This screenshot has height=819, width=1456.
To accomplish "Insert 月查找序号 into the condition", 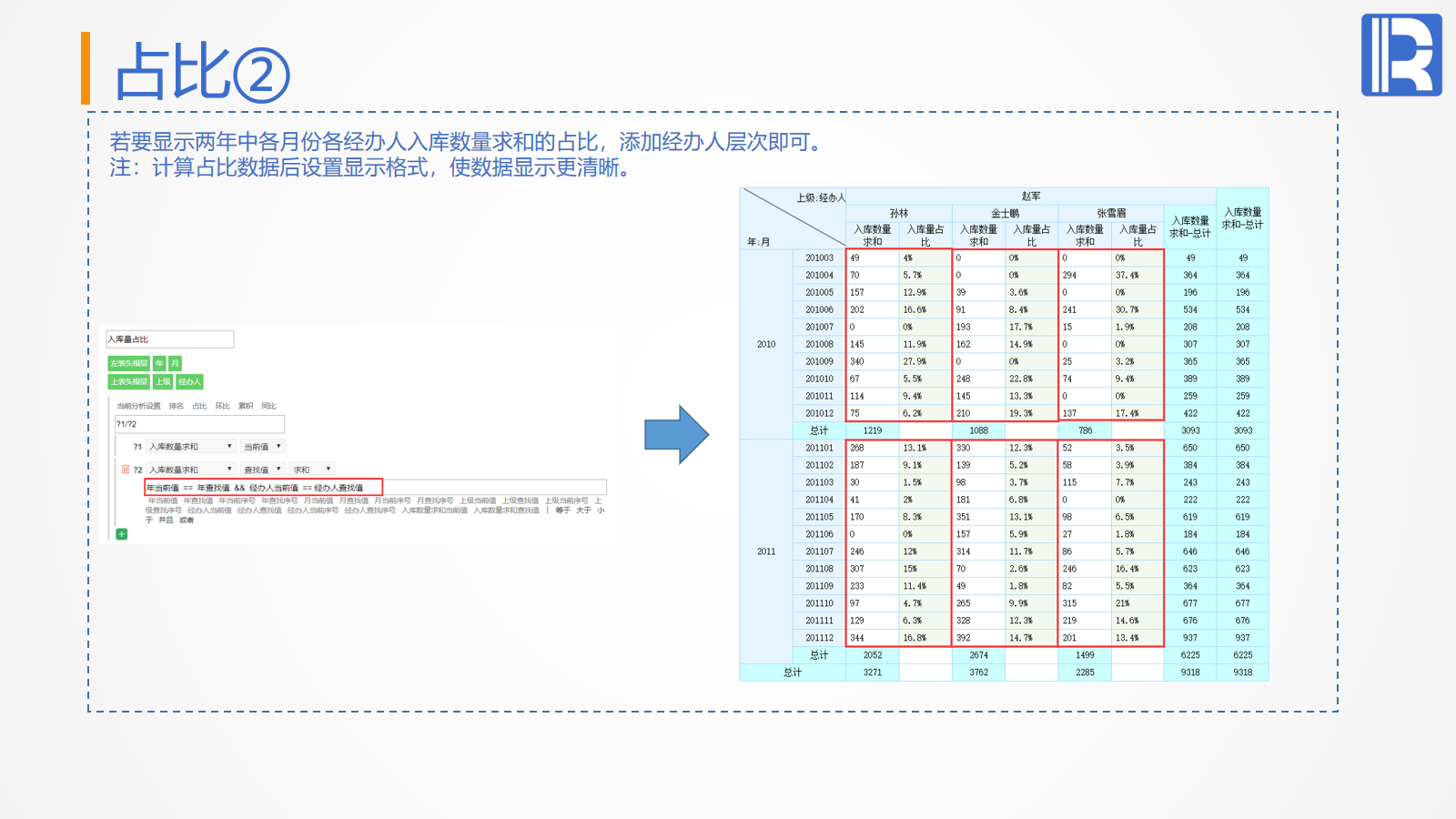I will [435, 500].
